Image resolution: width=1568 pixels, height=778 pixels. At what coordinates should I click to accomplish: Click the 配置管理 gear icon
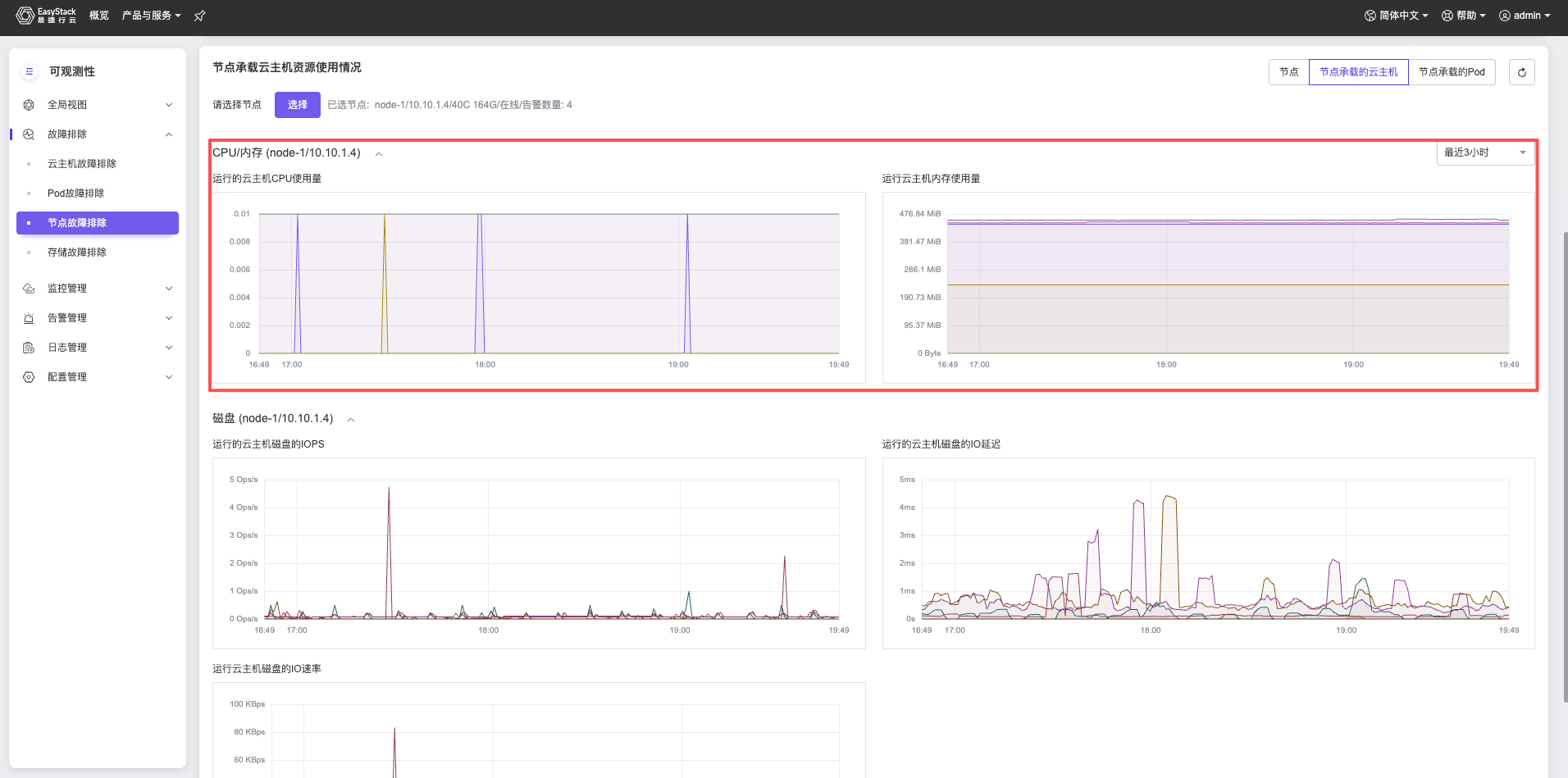tap(29, 377)
